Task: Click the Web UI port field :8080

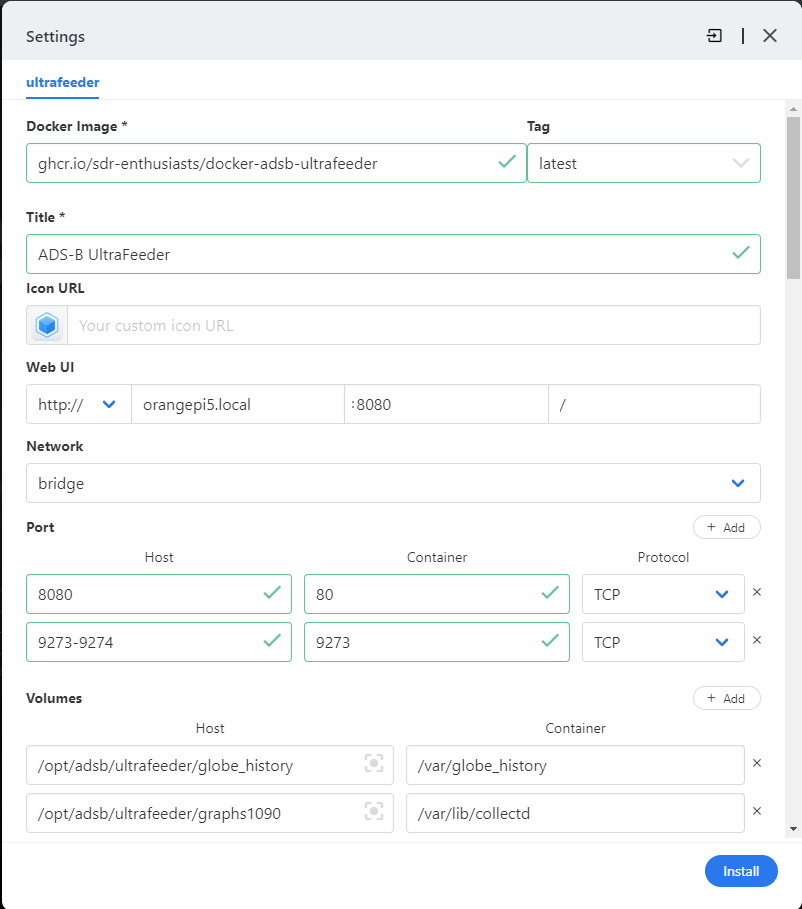Action: [x=447, y=404]
